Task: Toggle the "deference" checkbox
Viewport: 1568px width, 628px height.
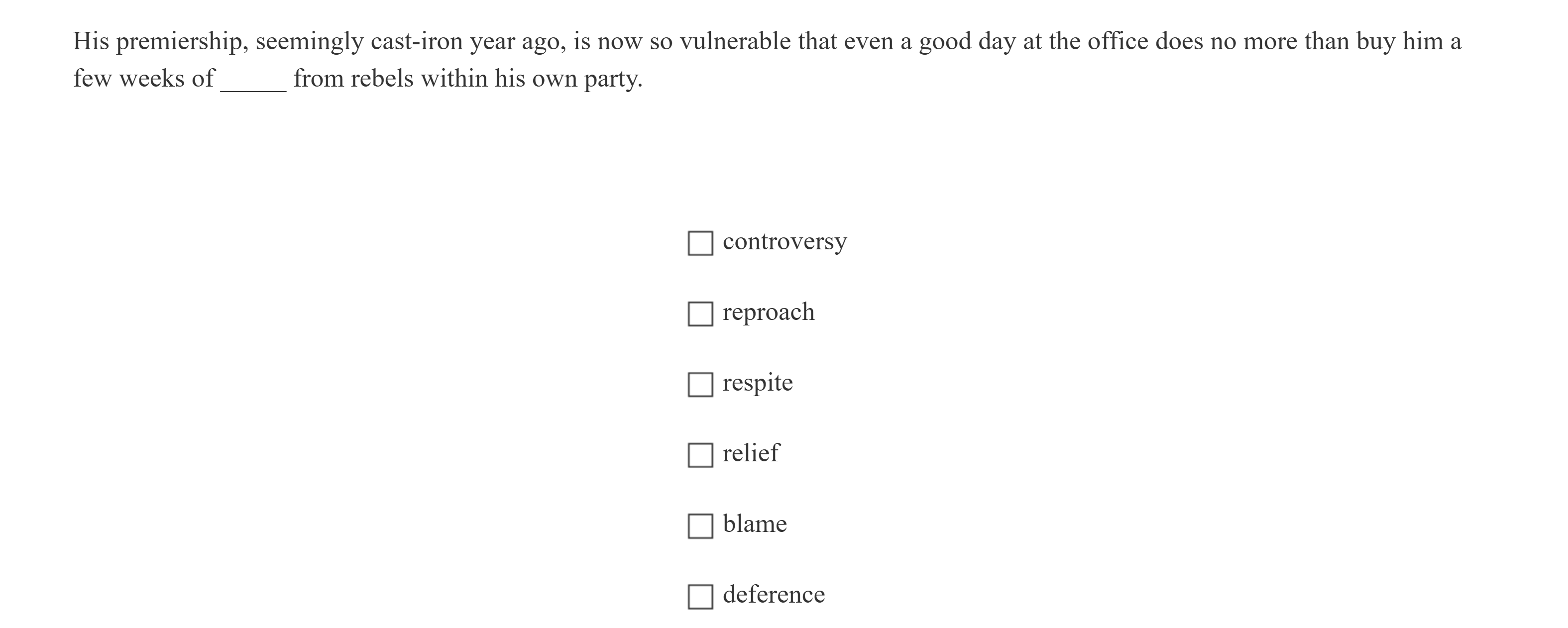Action: 700,596
